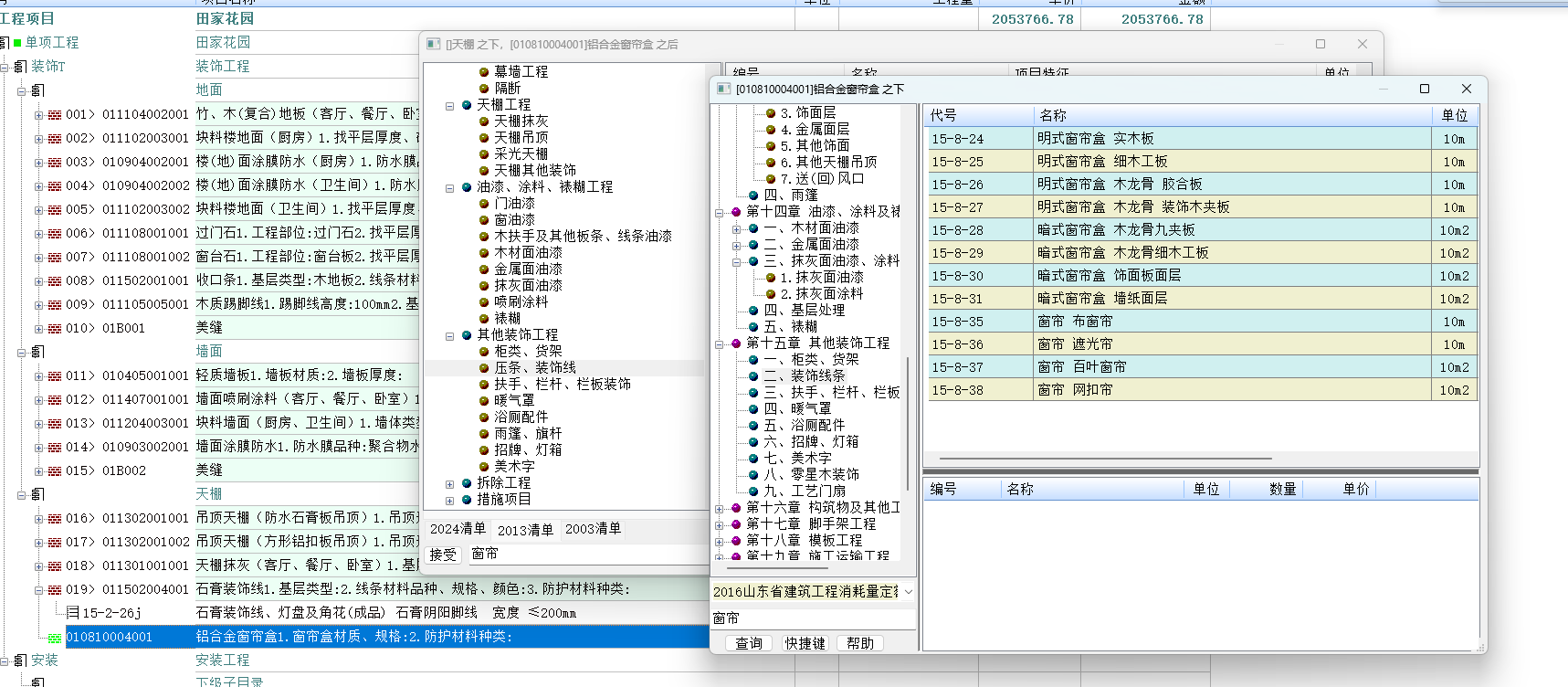Select the 010810004001 铝合金窗帘盒 row
The height and width of the screenshot is (687, 1568).
coord(386,637)
